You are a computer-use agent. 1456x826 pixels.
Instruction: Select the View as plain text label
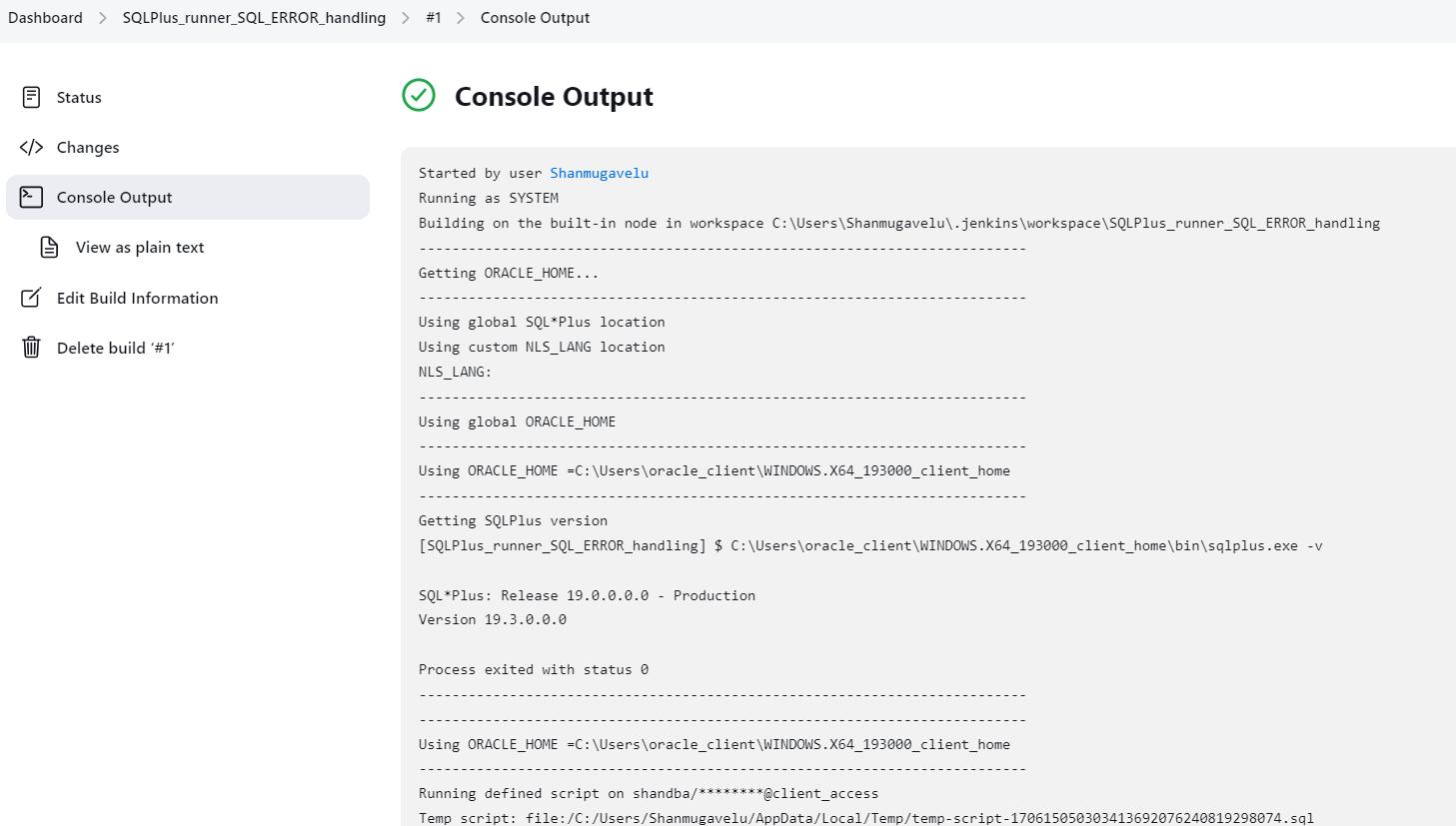pyautogui.click(x=140, y=248)
